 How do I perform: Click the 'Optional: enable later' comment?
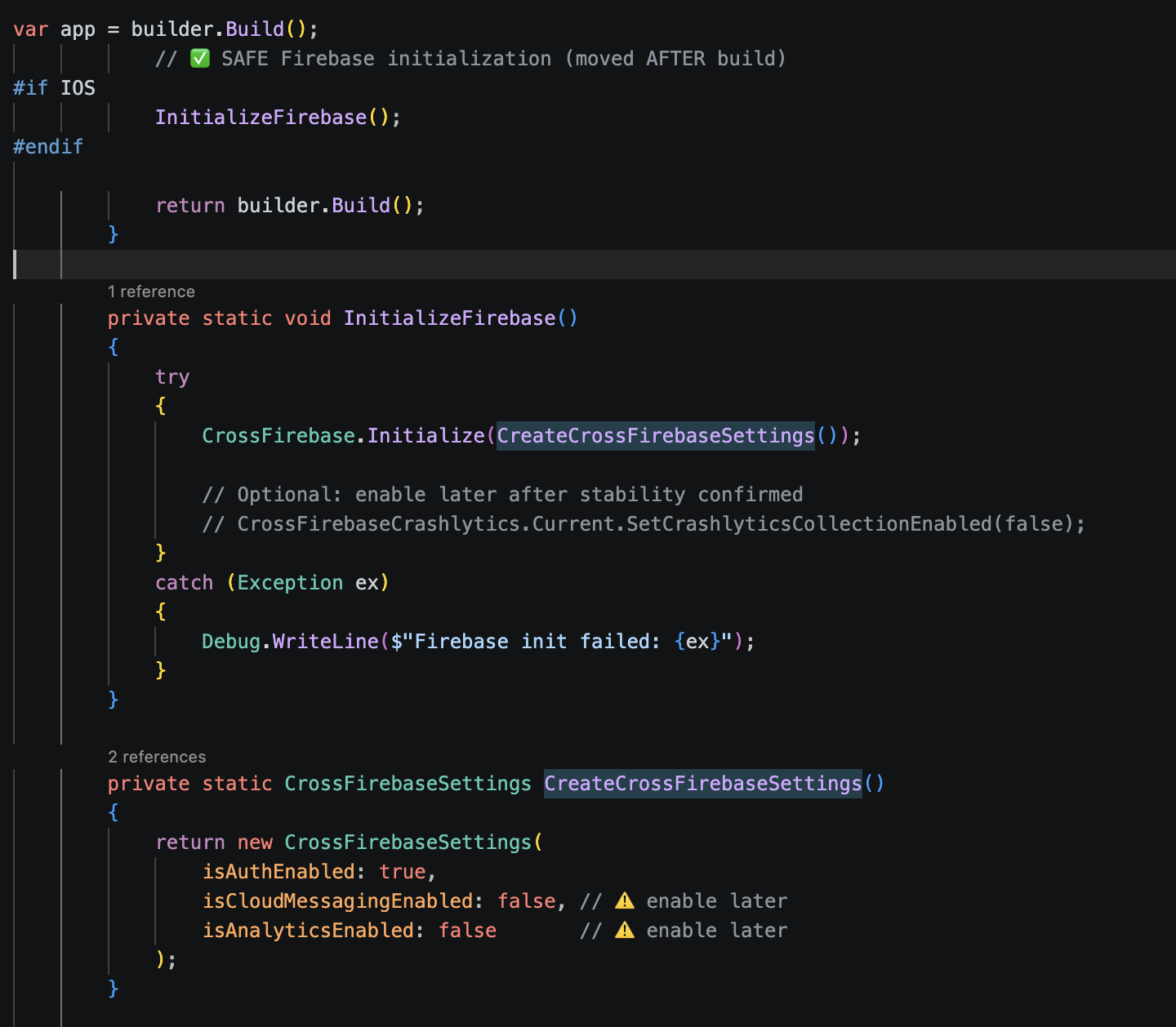(x=502, y=495)
